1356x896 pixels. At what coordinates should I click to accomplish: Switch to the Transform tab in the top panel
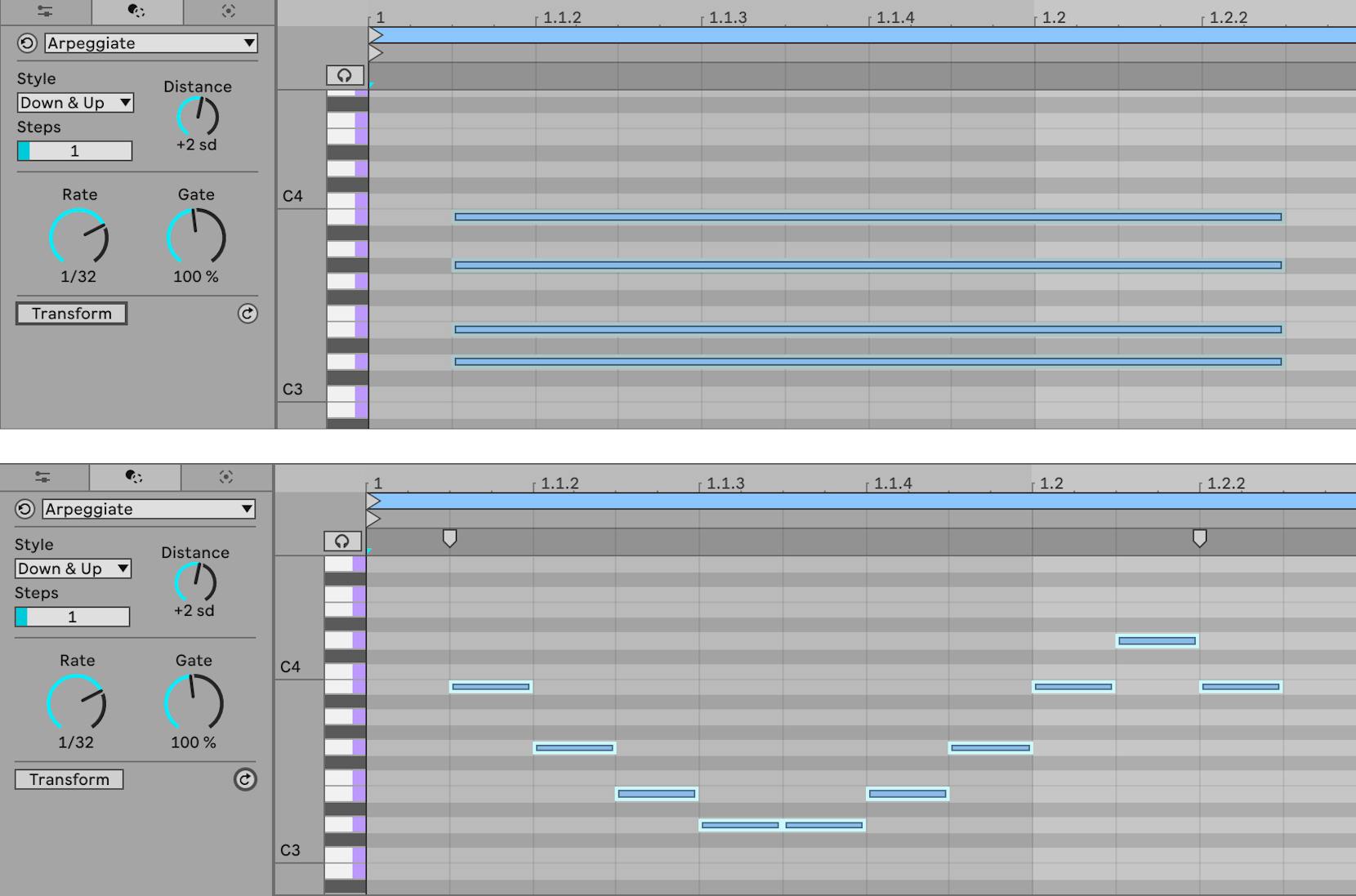(x=136, y=11)
